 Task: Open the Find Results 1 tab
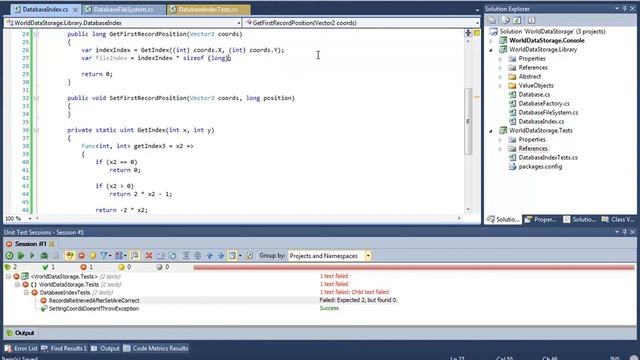[64, 349]
